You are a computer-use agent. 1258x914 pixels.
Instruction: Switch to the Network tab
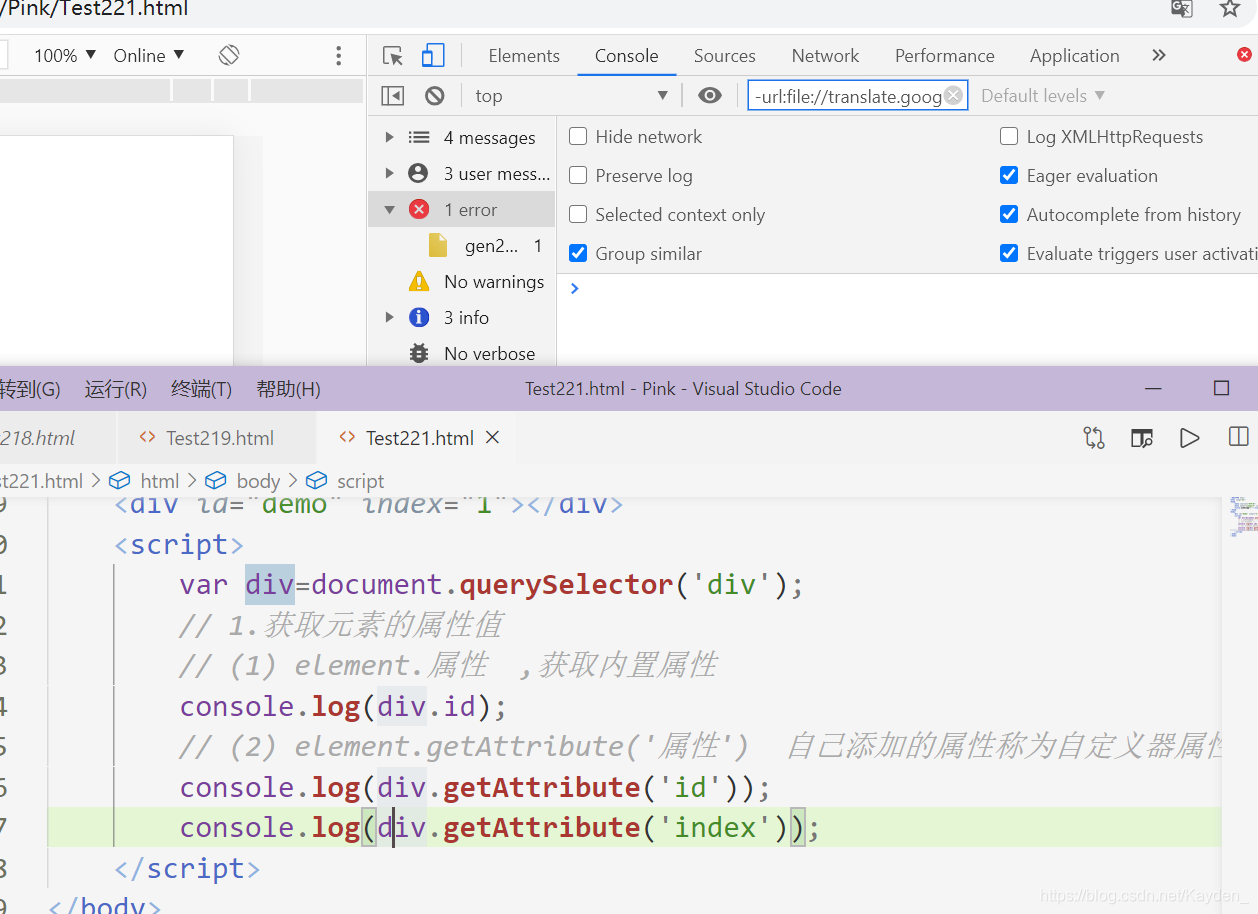point(826,56)
